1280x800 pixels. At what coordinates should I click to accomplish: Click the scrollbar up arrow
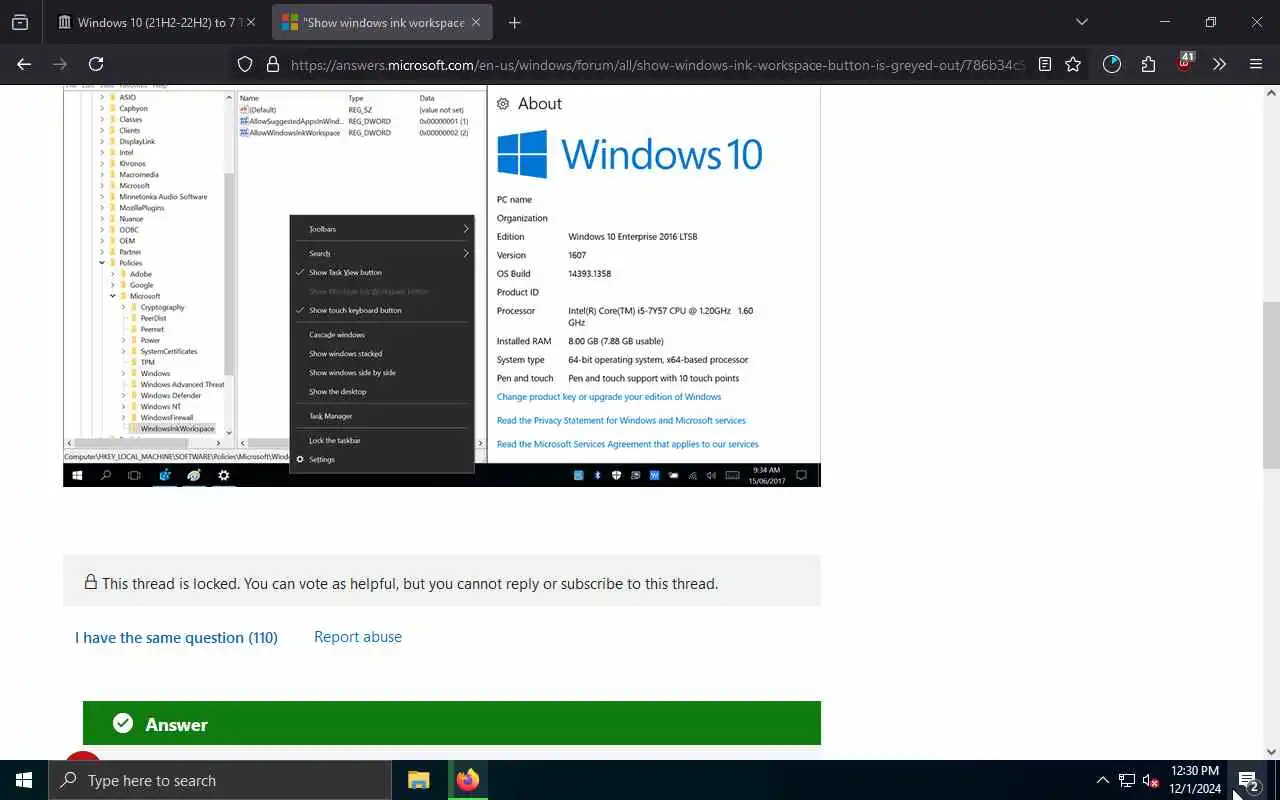(x=1271, y=92)
